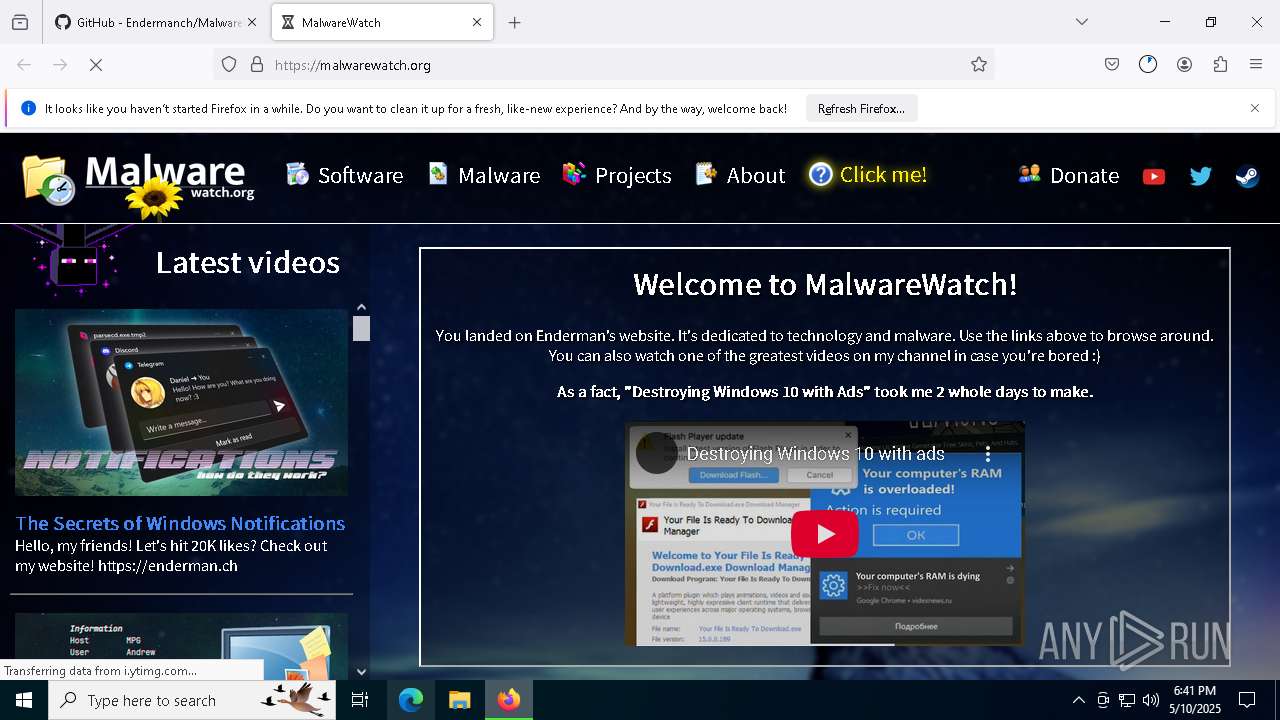Open recent browsing sidebar icon

point(20,22)
